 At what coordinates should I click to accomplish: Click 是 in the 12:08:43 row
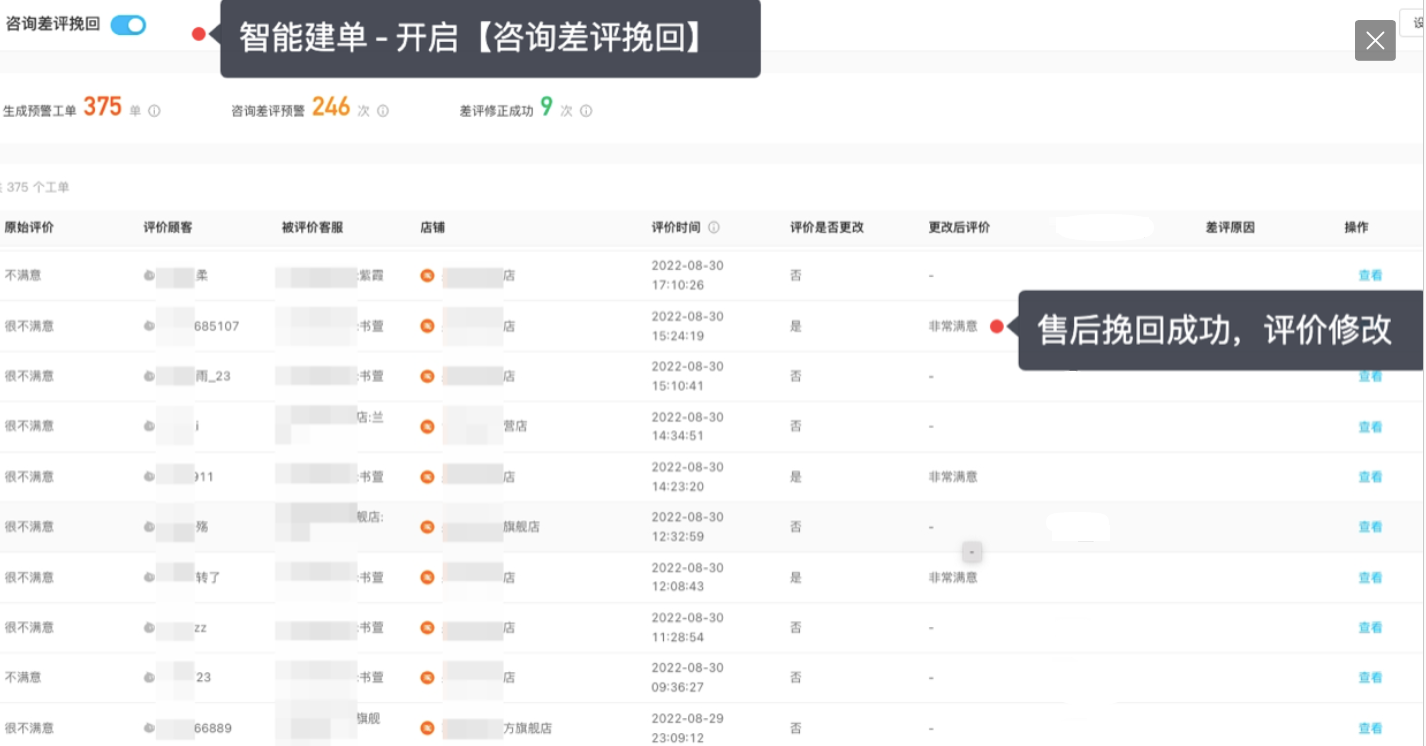click(796, 577)
